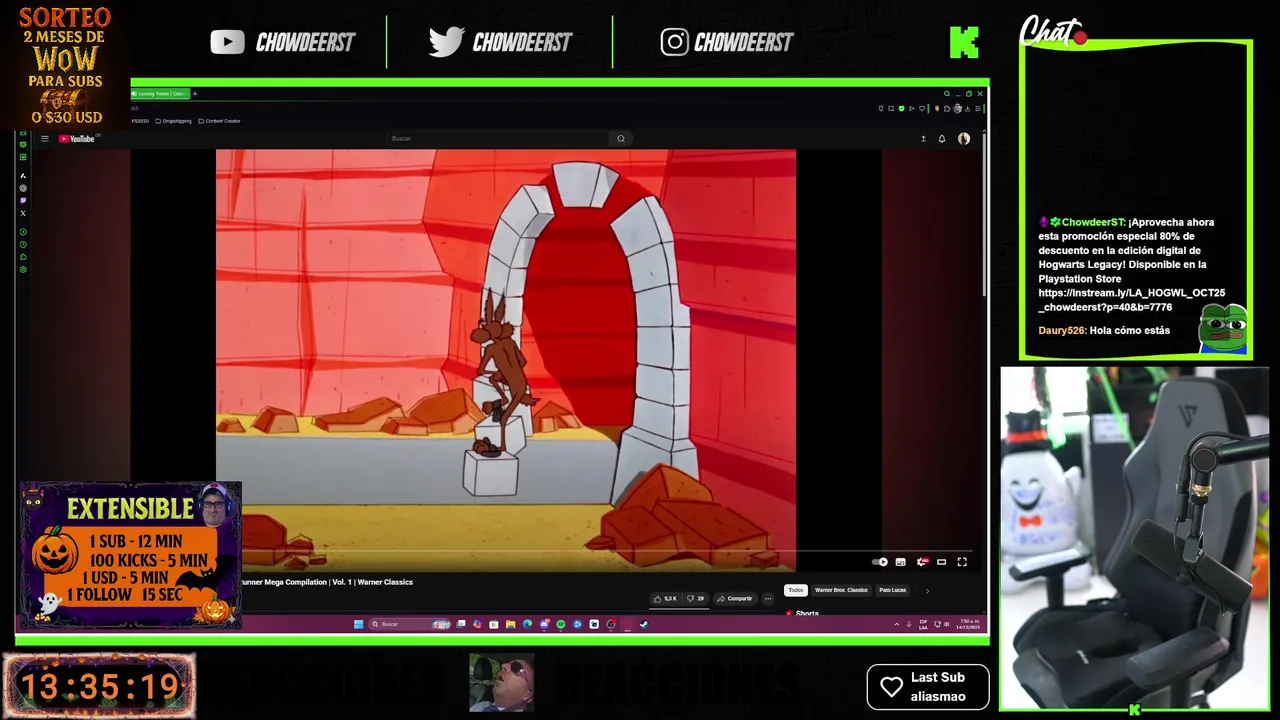Open the YouTube account avatar menu
1280x720 pixels.
pyautogui.click(x=964, y=139)
